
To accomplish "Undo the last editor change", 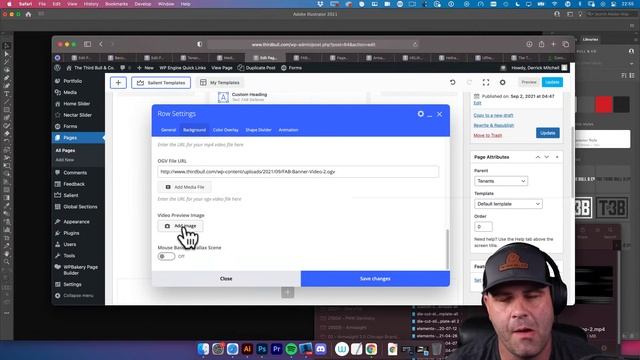I will (453, 82).
